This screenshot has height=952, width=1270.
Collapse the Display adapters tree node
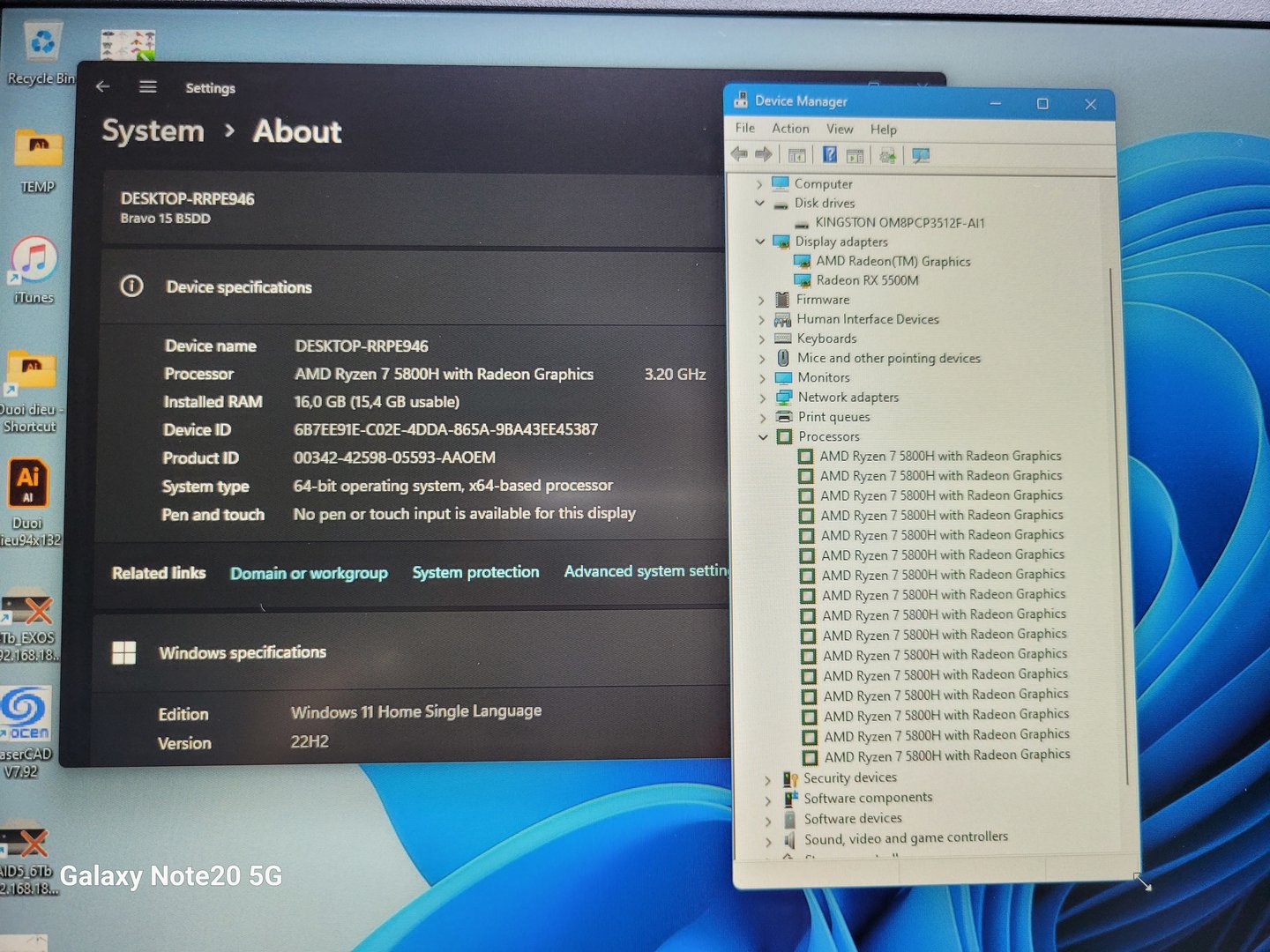(x=760, y=242)
